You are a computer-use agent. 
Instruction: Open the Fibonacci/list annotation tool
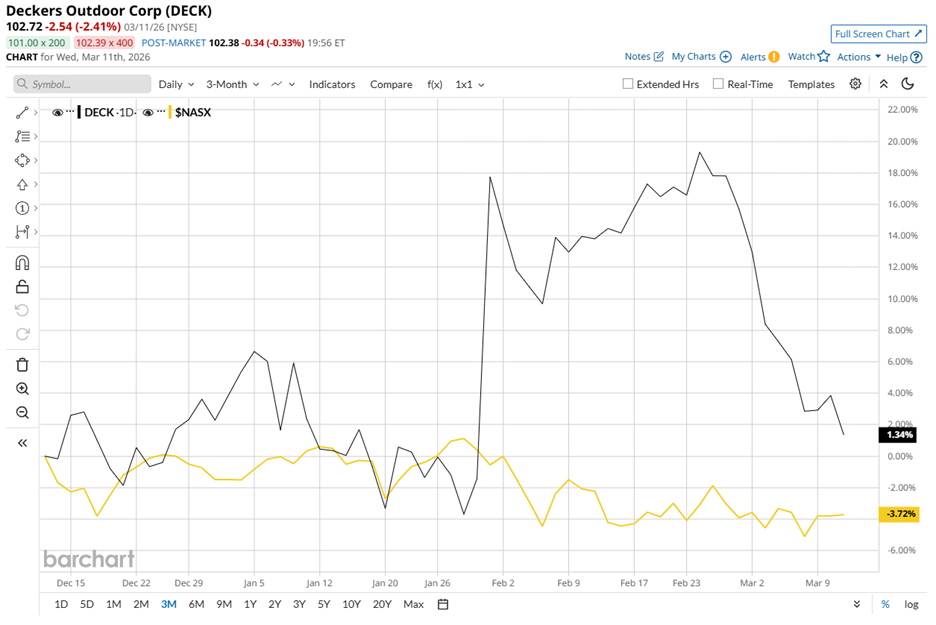[22, 137]
